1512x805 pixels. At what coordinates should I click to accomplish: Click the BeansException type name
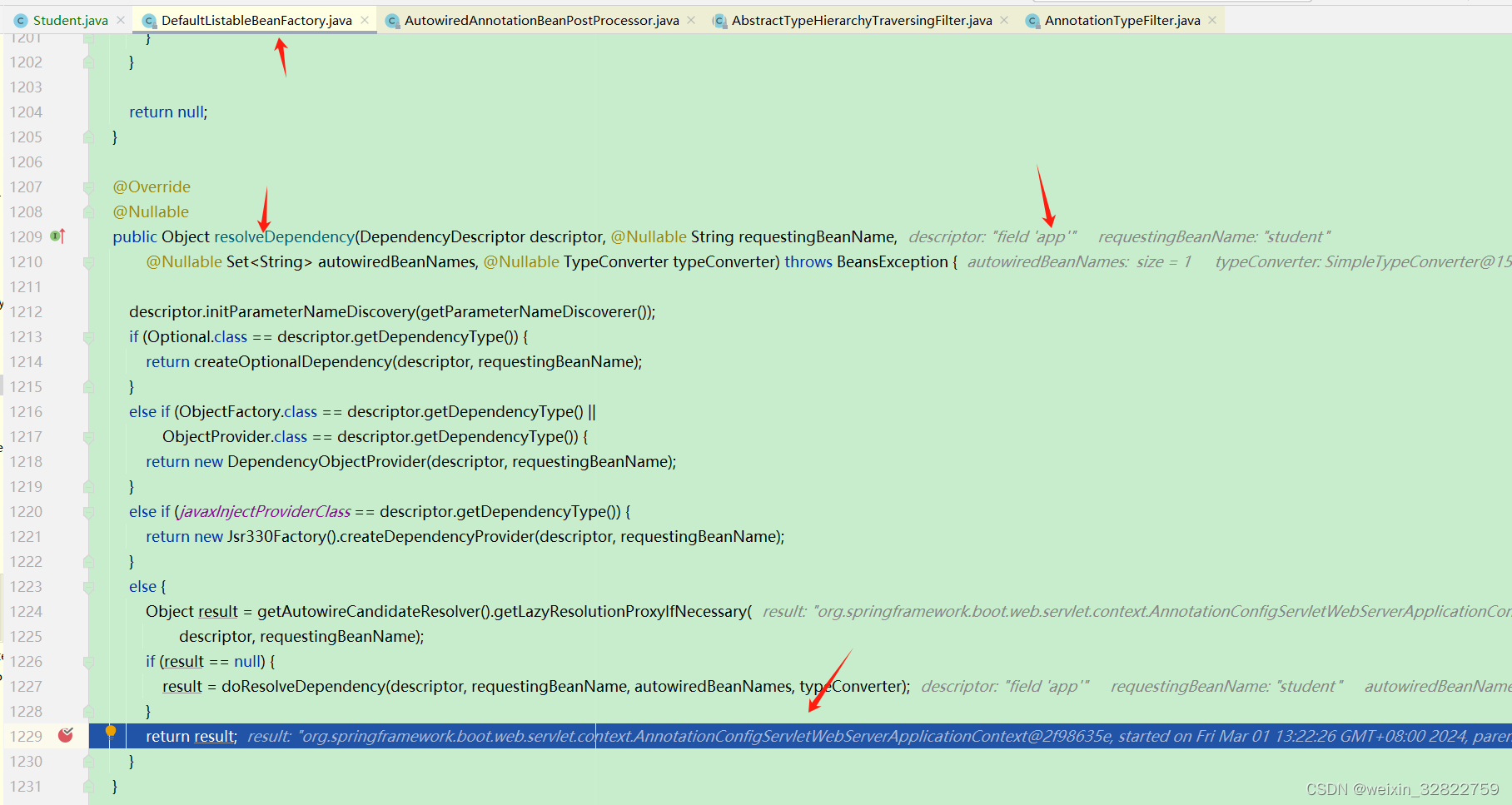click(893, 261)
